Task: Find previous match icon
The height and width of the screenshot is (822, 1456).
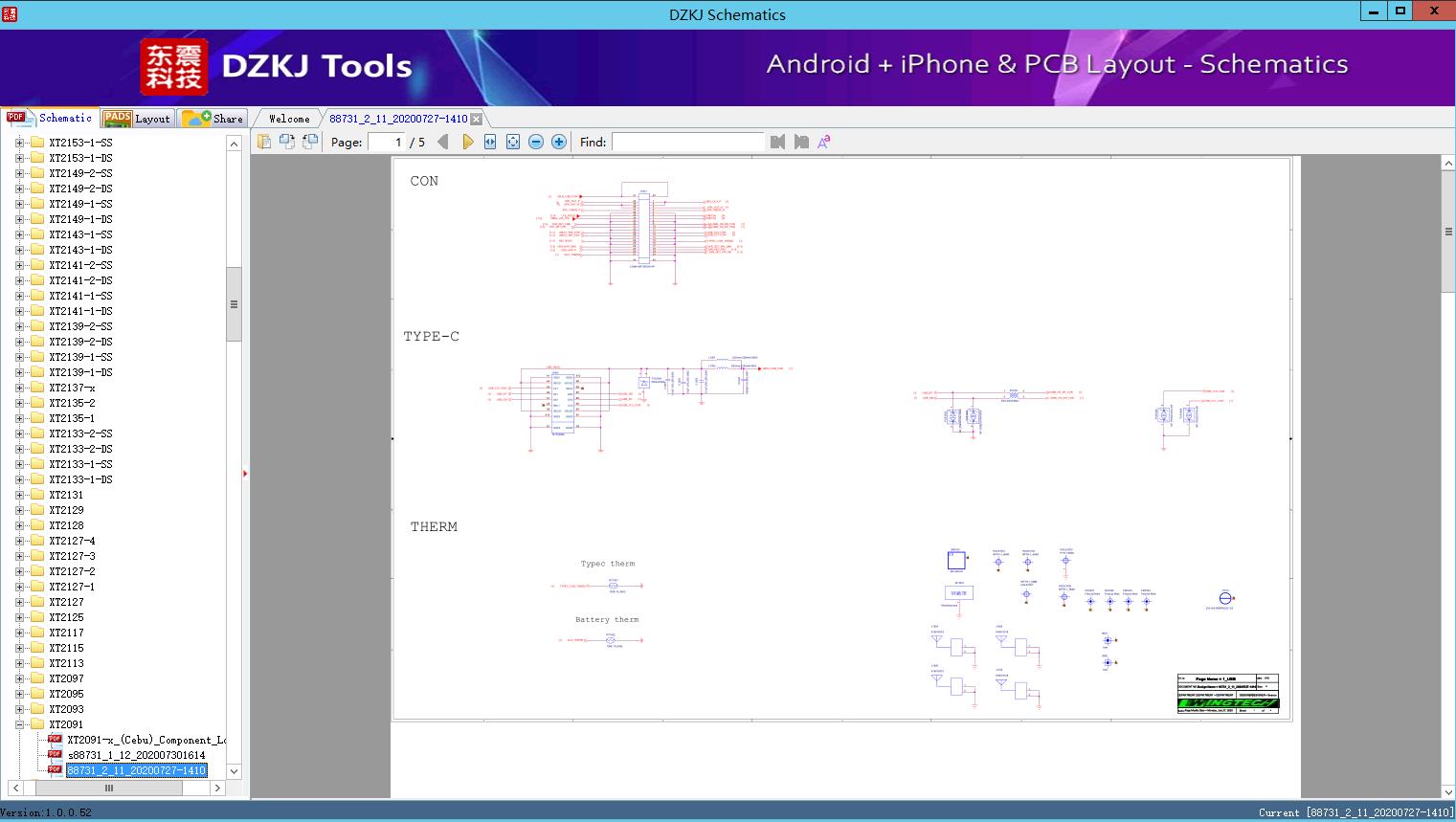Action: click(x=777, y=142)
